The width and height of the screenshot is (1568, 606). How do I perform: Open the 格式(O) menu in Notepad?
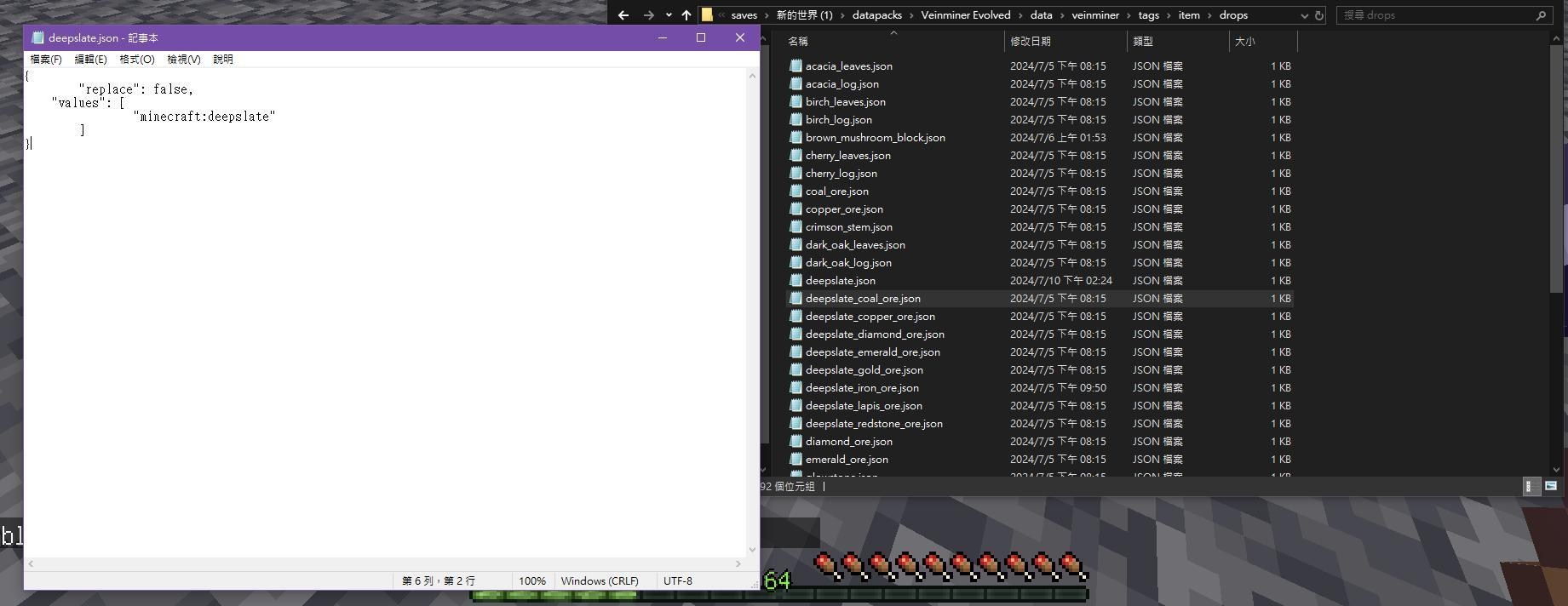coord(137,60)
